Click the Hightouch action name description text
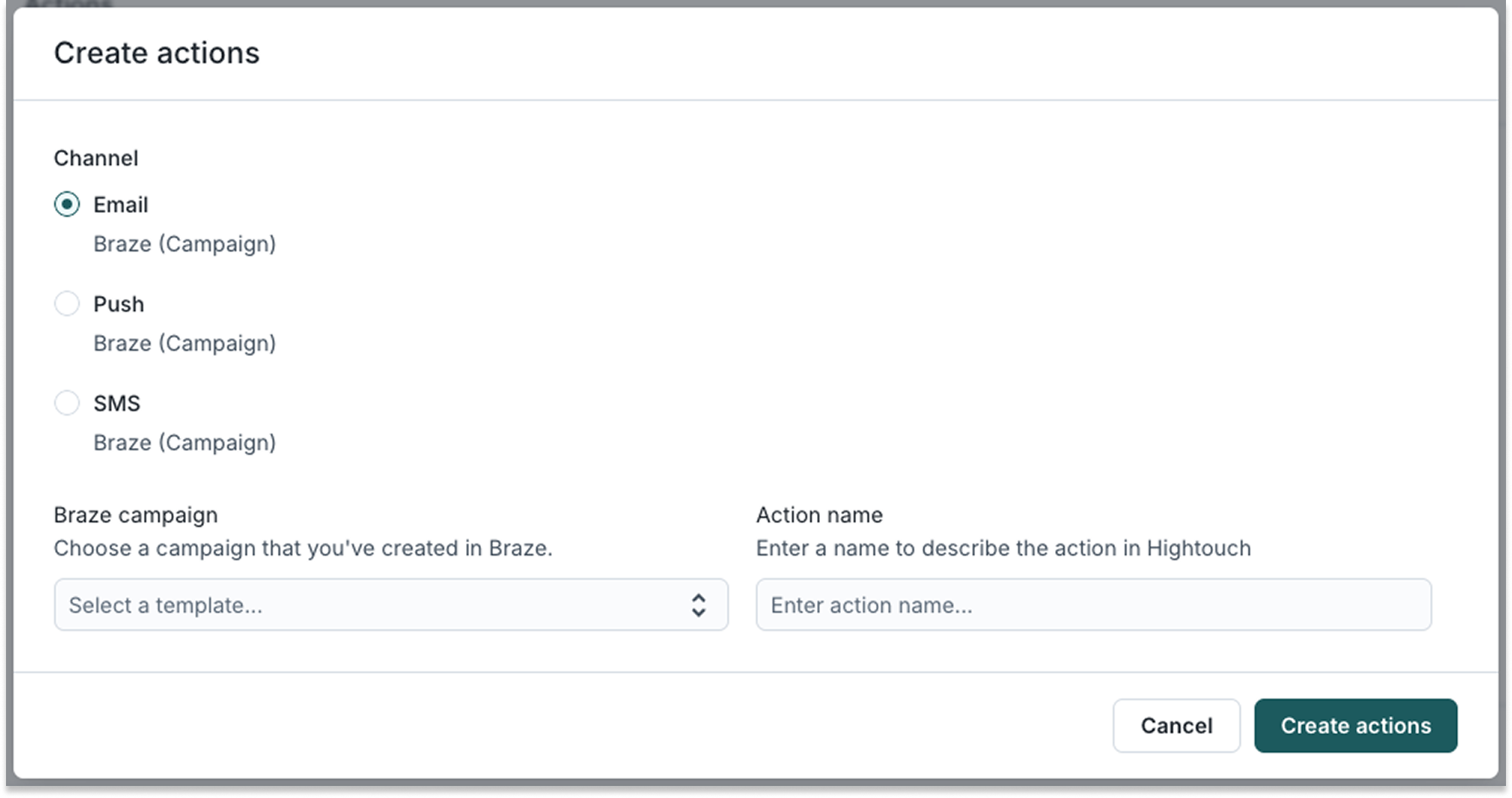This screenshot has width=1512, height=798. [1001, 548]
